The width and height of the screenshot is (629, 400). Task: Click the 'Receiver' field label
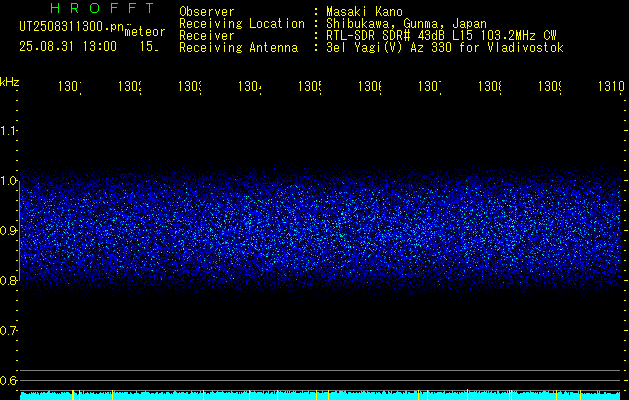tap(207, 36)
